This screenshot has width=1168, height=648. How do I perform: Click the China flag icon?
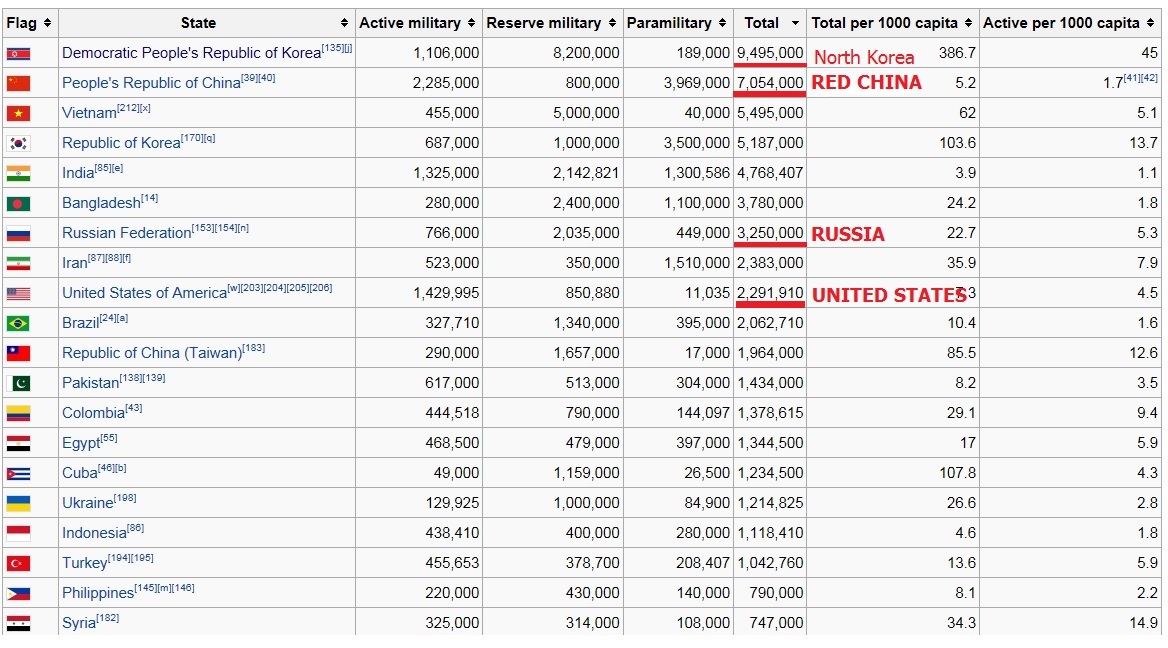coord(18,84)
